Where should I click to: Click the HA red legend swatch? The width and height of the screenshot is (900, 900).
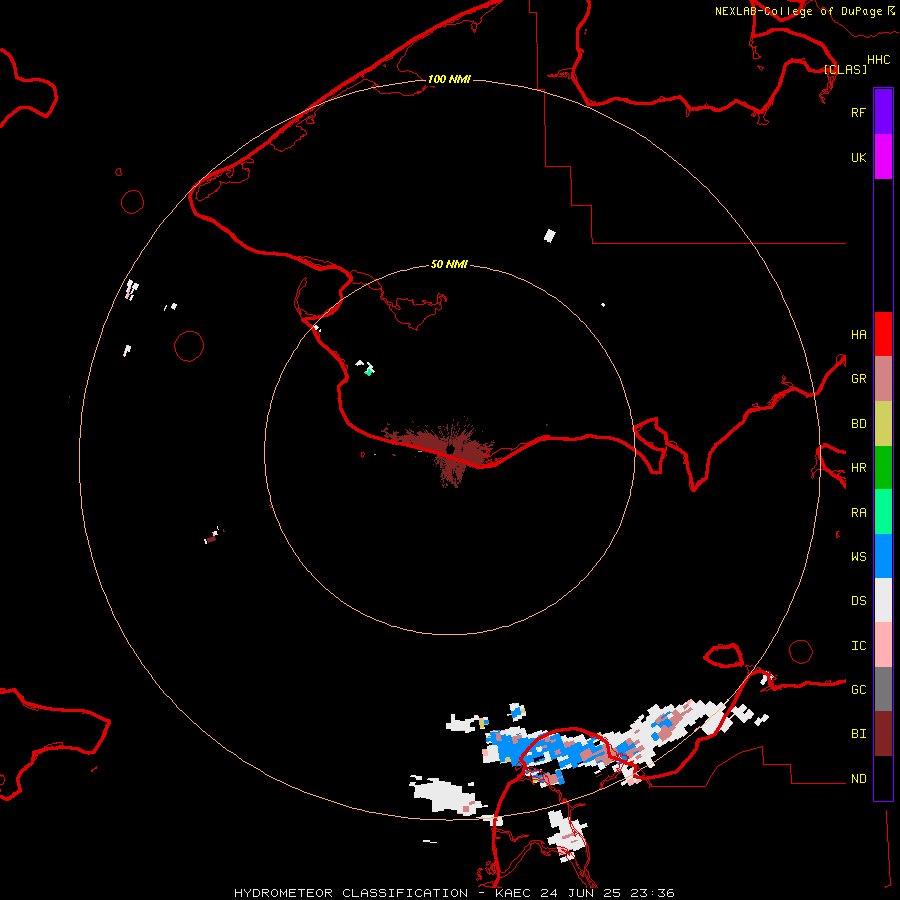click(883, 334)
